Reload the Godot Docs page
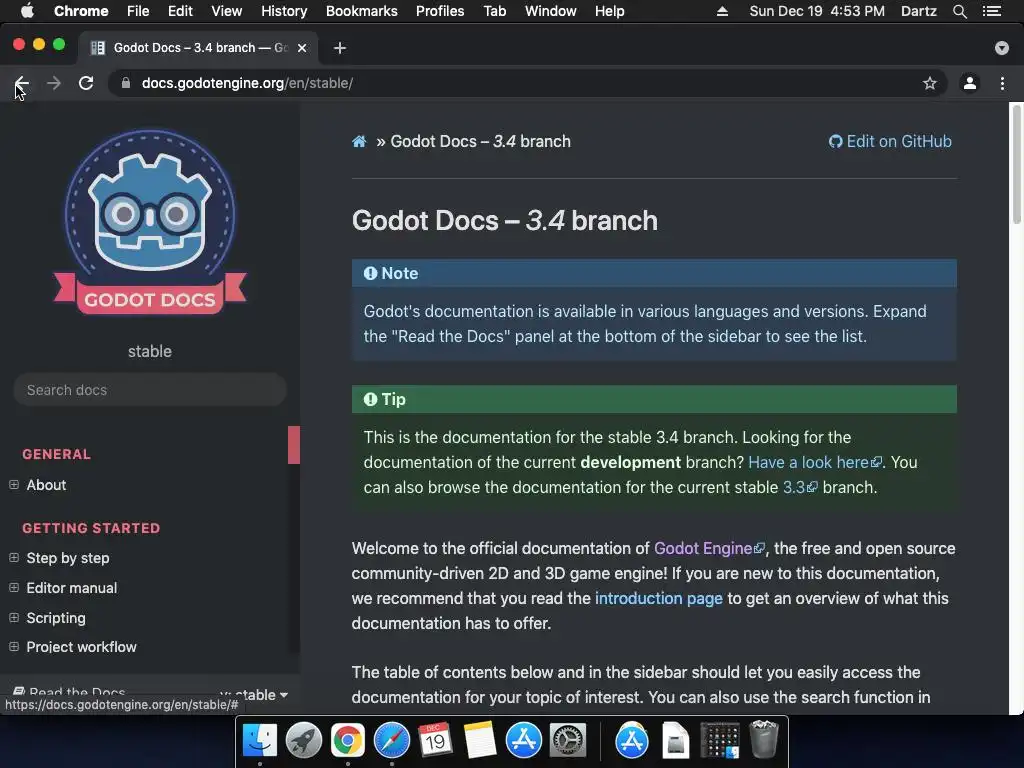The width and height of the screenshot is (1024, 768). pyautogui.click(x=86, y=83)
